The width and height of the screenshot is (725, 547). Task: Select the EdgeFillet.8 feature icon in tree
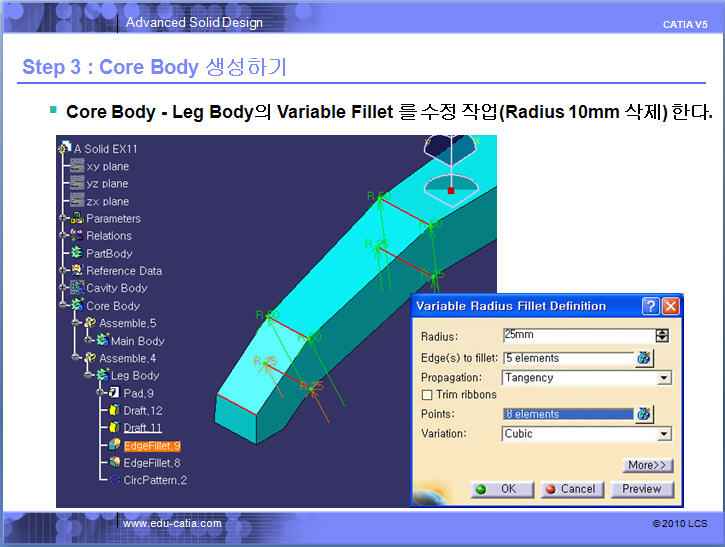point(115,463)
